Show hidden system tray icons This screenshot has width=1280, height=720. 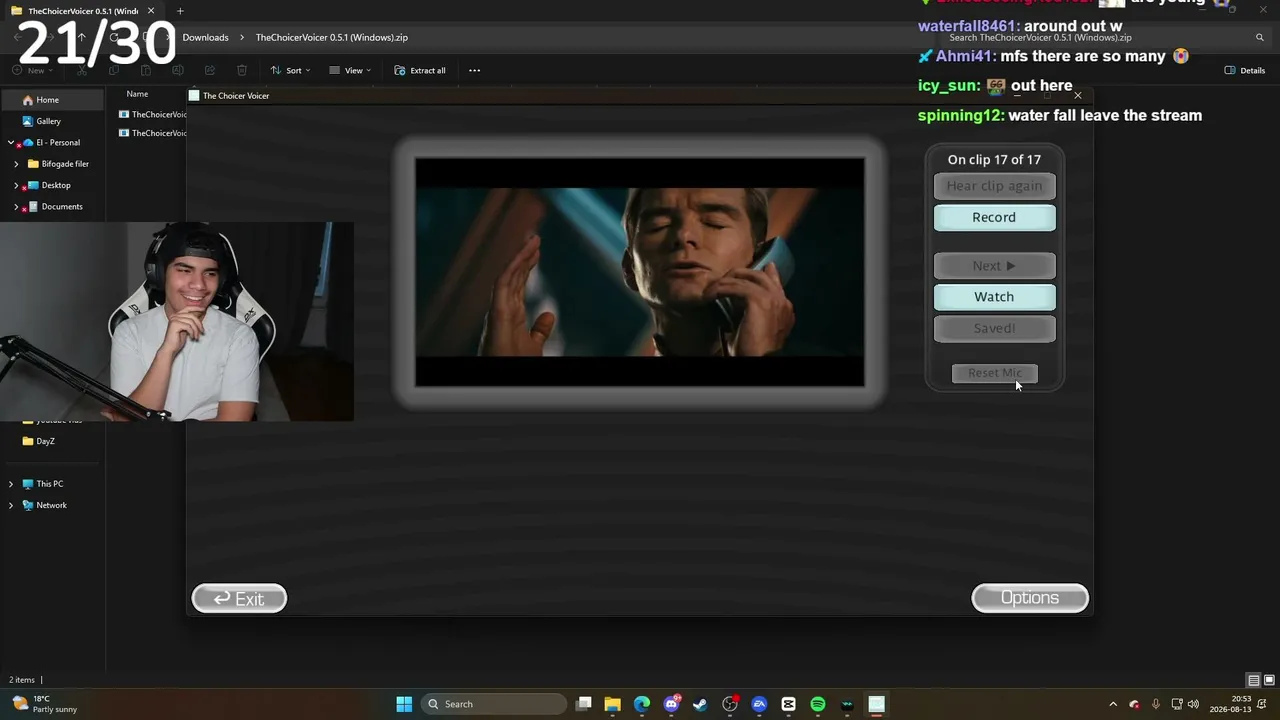tap(1113, 704)
